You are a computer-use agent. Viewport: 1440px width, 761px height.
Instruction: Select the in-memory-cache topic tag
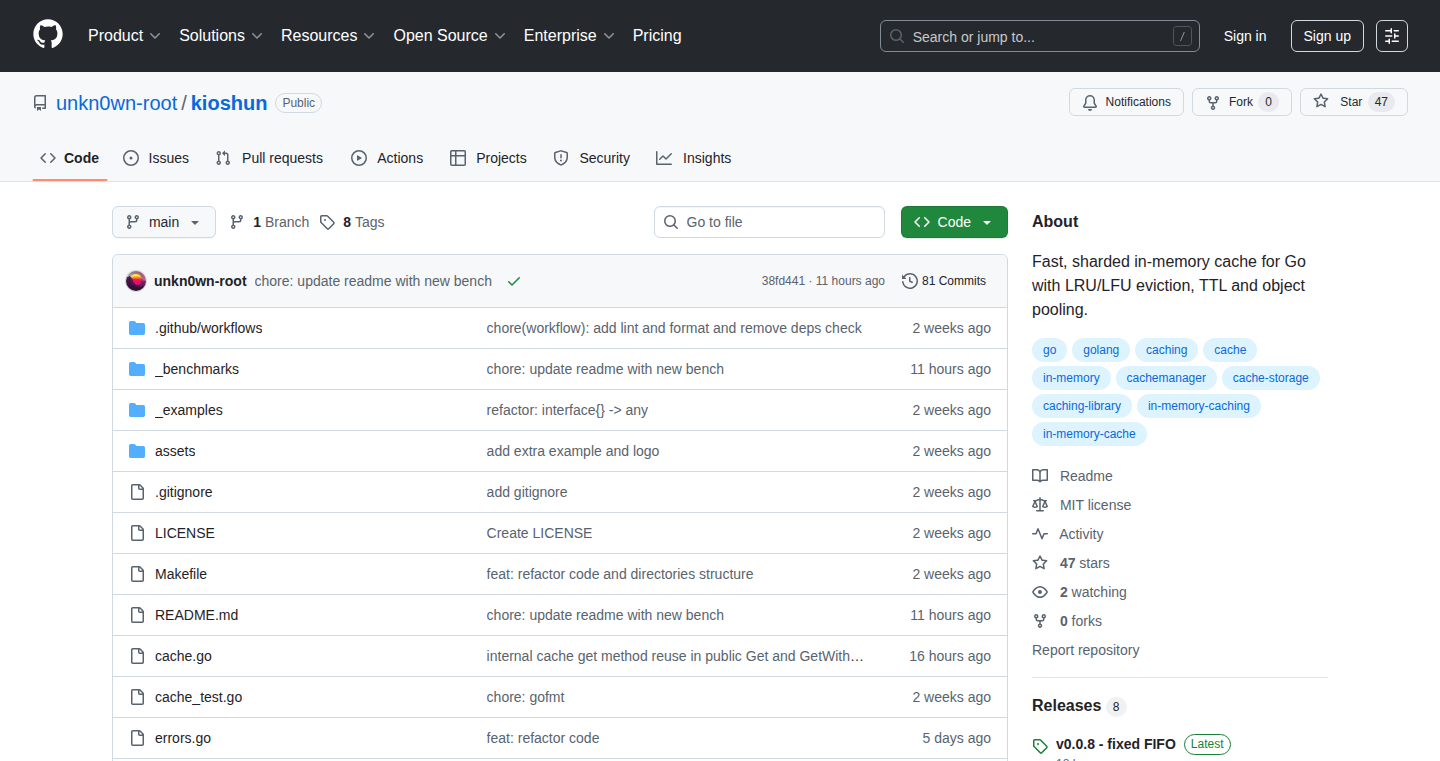(1089, 434)
